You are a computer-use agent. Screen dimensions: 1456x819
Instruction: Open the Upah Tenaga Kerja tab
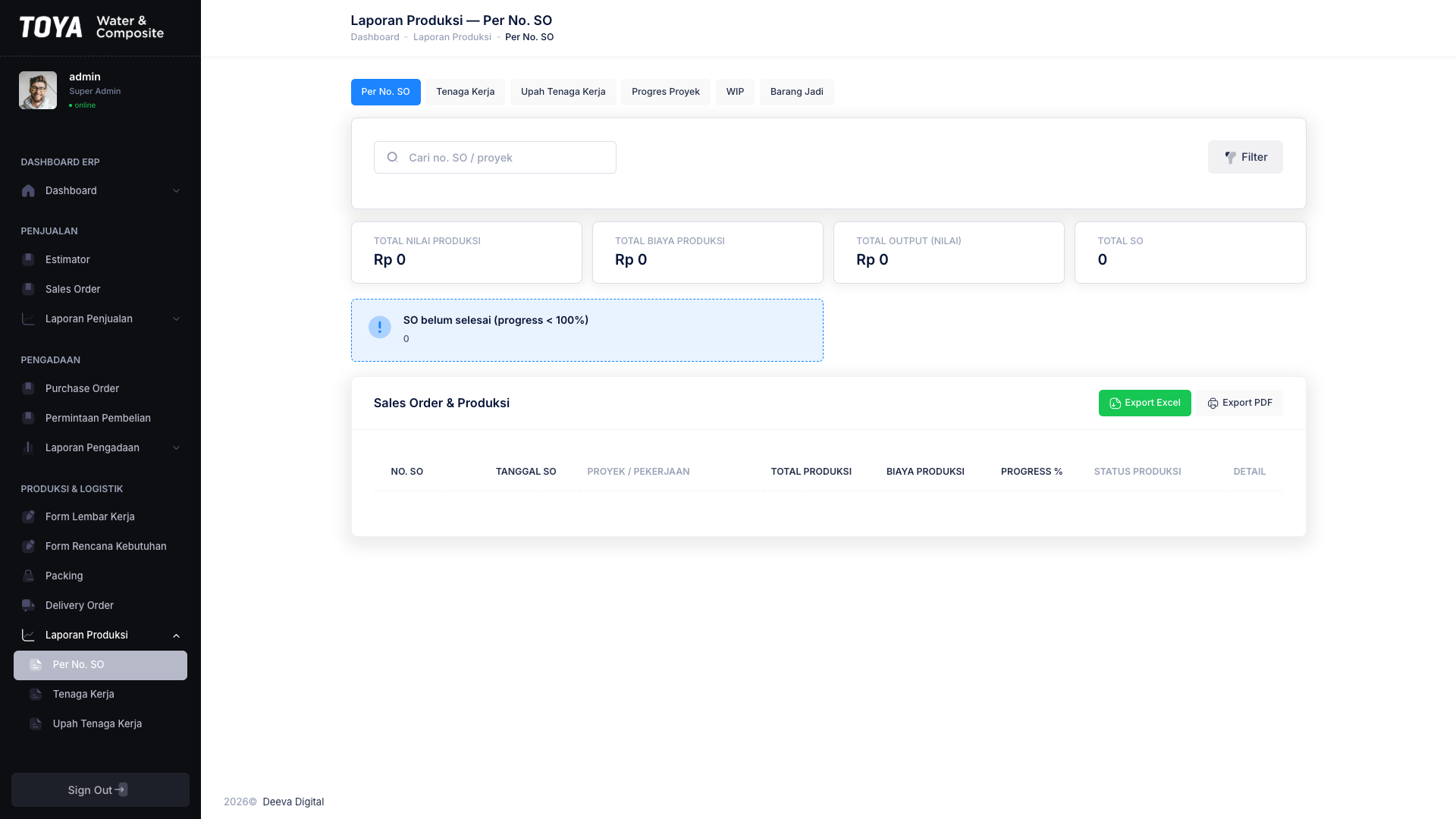tap(563, 92)
